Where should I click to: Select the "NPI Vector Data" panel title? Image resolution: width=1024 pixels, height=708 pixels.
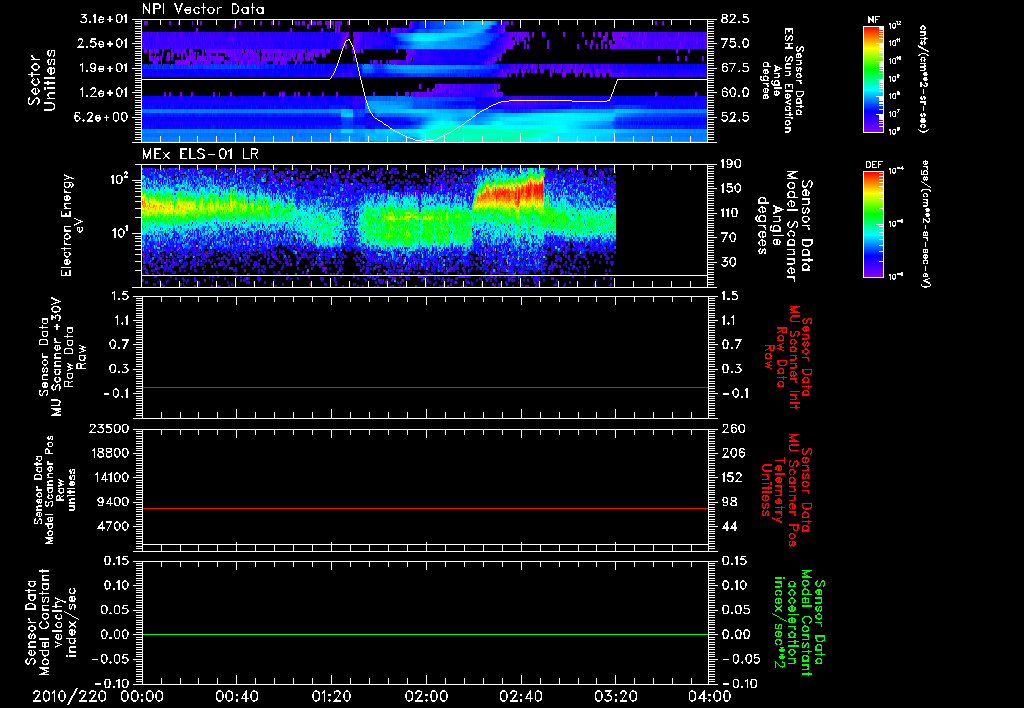pos(203,9)
